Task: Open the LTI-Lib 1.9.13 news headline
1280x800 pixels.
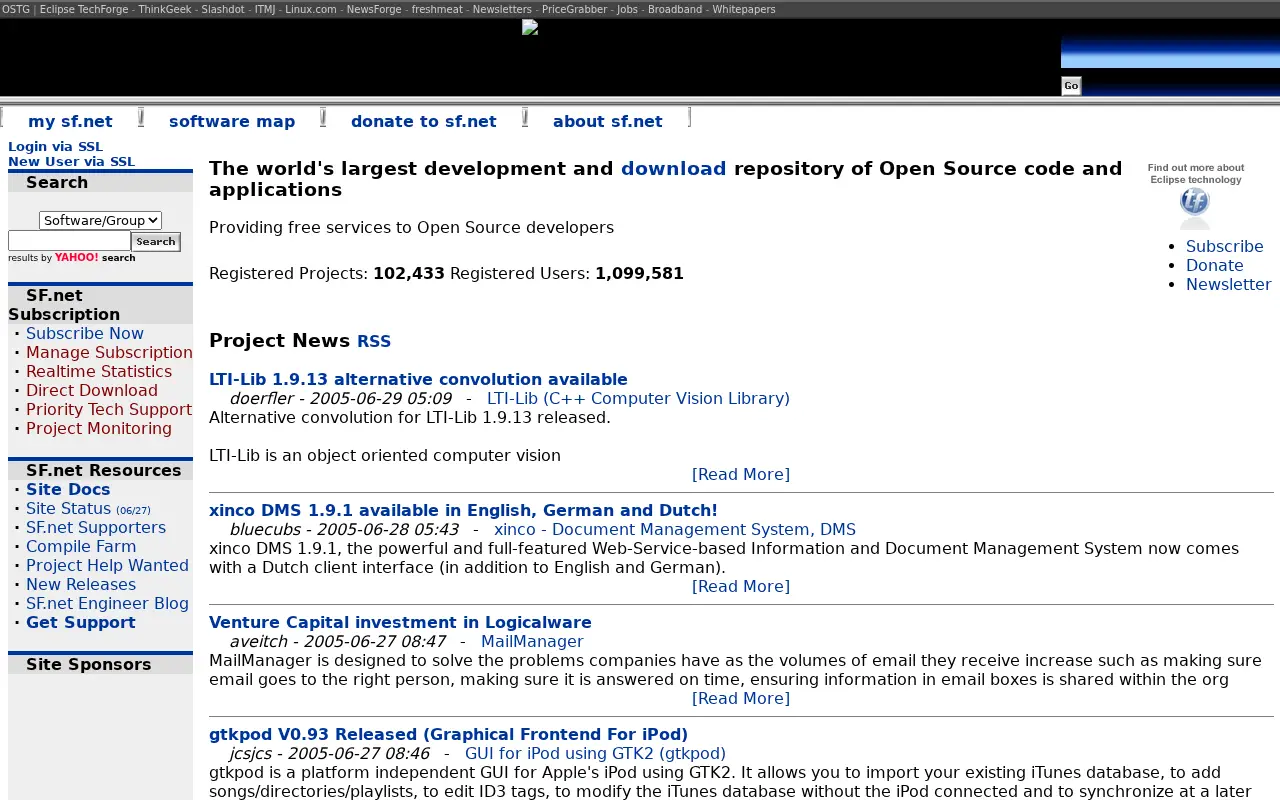Action: [x=418, y=379]
